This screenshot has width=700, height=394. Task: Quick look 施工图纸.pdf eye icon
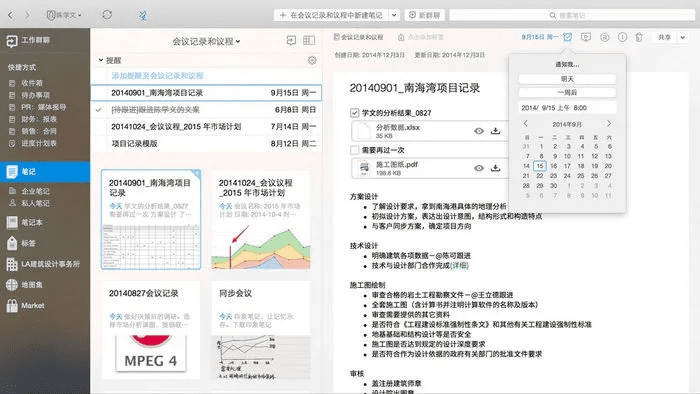479,168
